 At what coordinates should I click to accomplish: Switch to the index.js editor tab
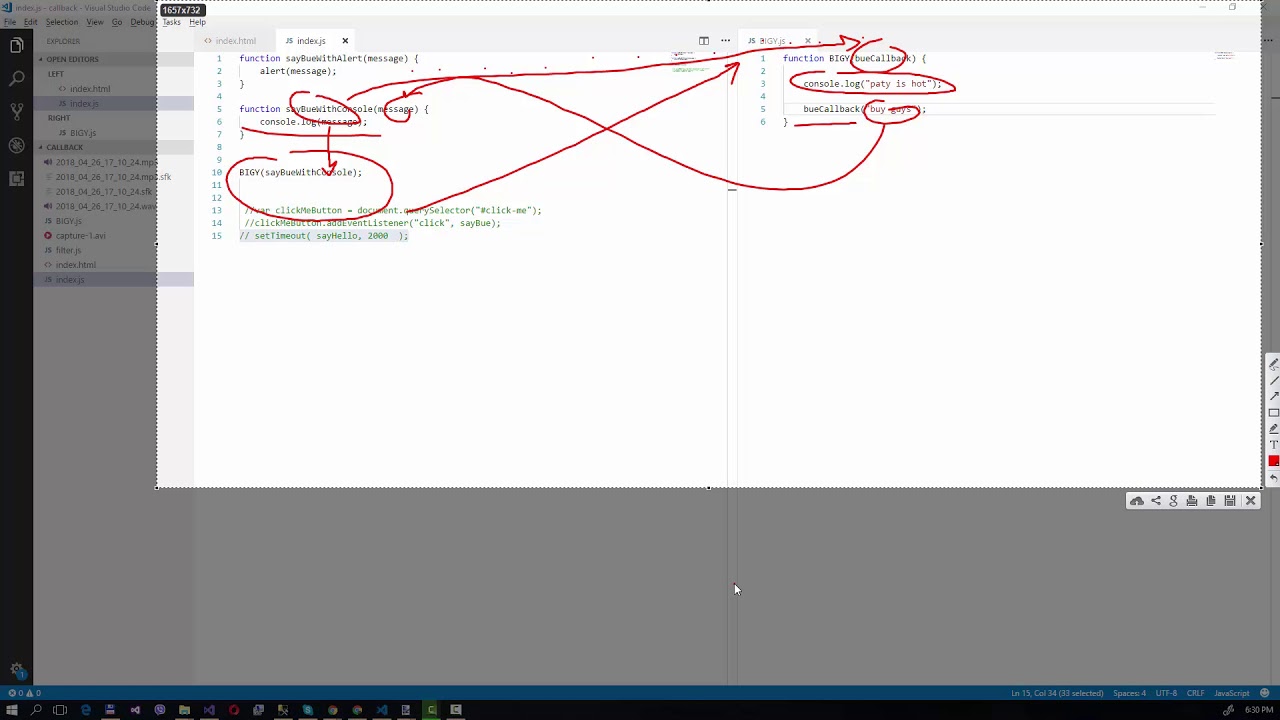(311, 41)
